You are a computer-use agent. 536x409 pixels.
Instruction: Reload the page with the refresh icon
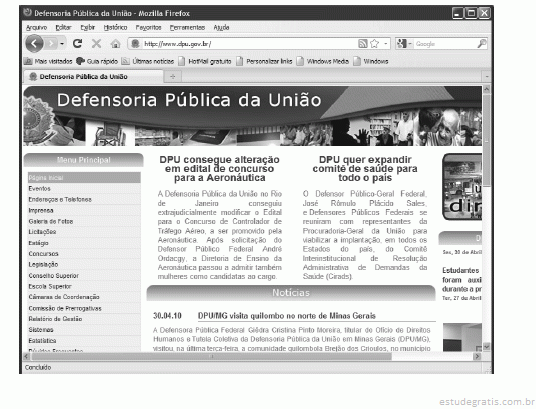point(78,43)
